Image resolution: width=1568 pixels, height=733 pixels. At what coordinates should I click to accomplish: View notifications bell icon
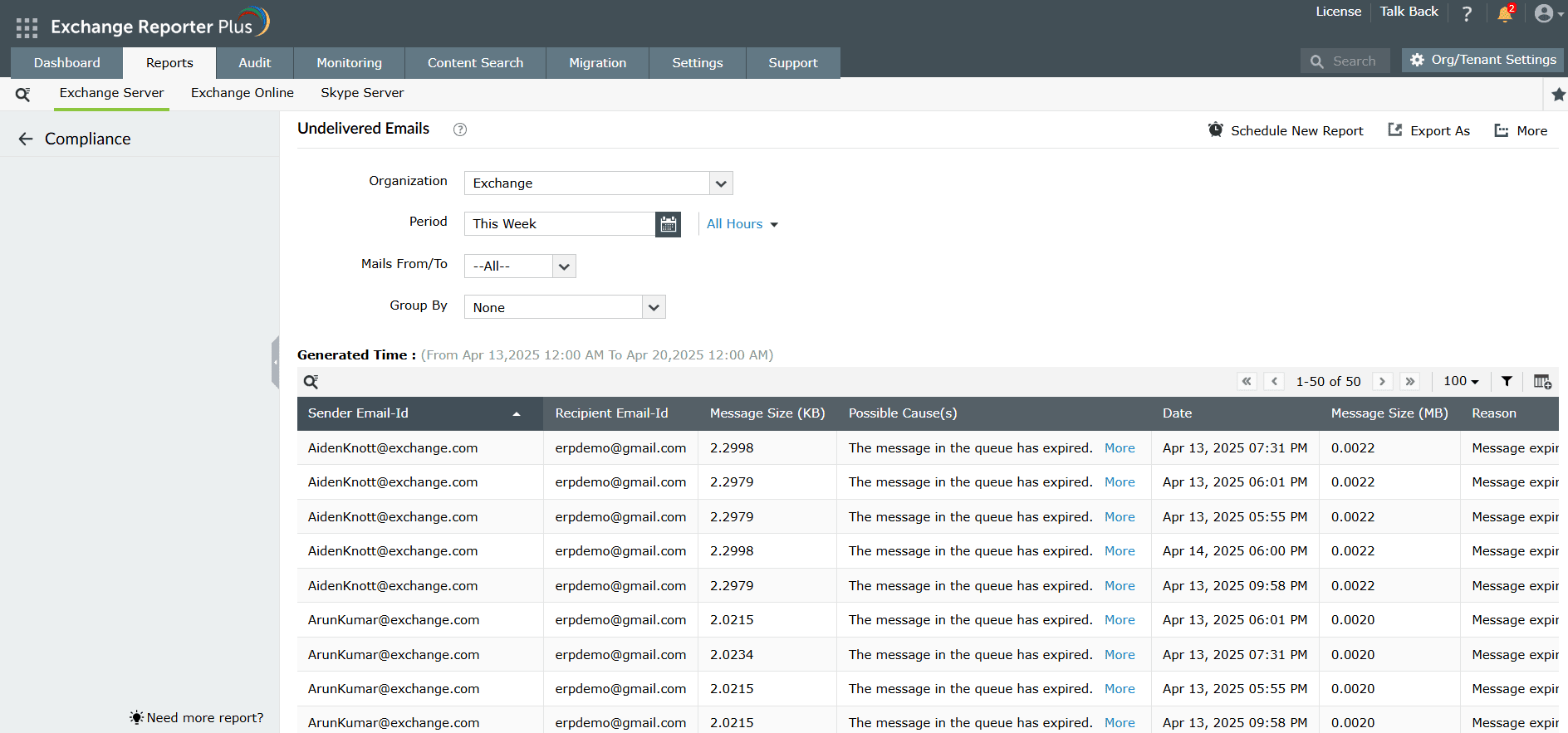pyautogui.click(x=1505, y=13)
